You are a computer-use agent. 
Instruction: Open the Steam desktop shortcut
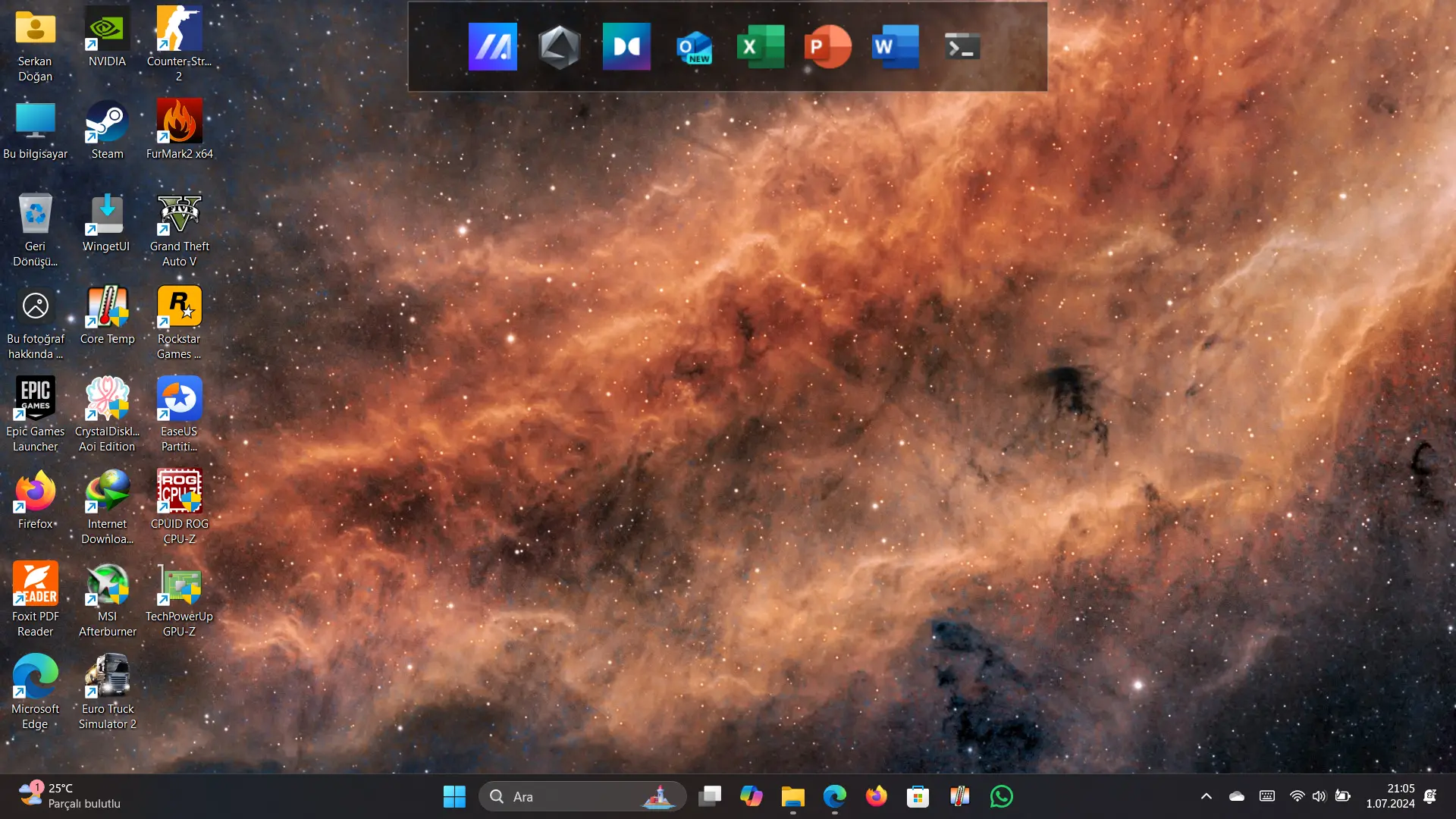coord(107,130)
